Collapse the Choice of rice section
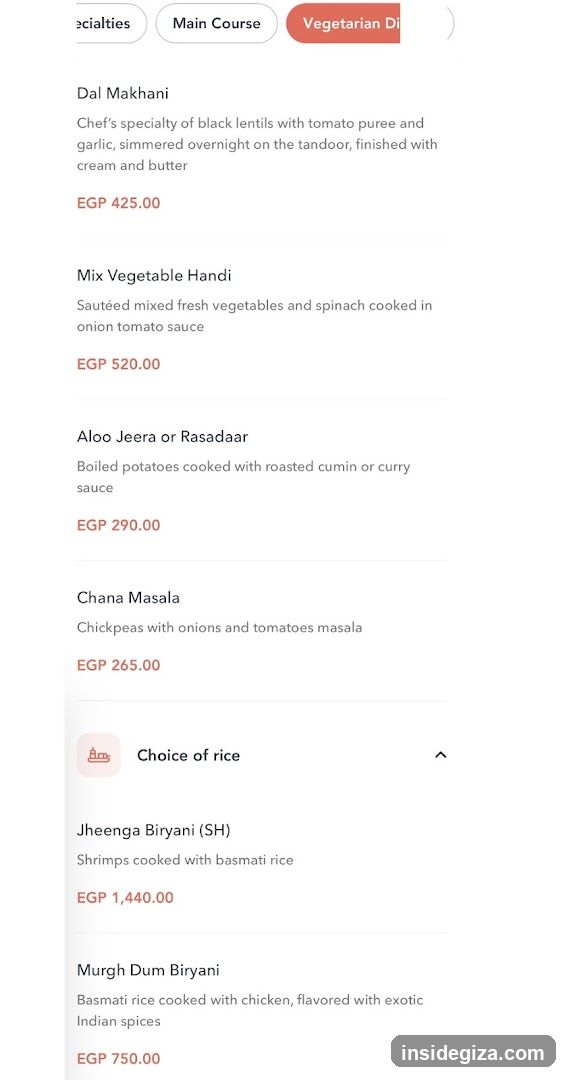The height and width of the screenshot is (1080, 565). tap(441, 755)
